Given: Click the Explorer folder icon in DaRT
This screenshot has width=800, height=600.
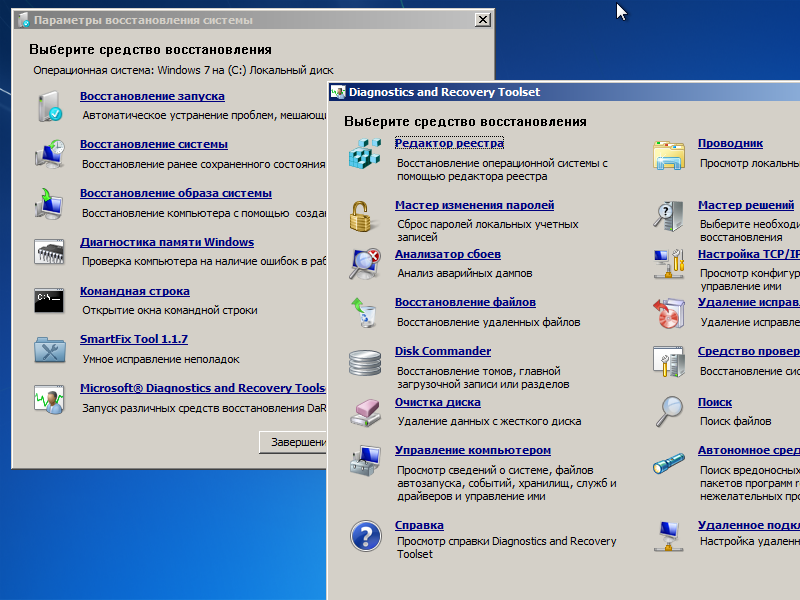Looking at the screenshot, I should (668, 154).
